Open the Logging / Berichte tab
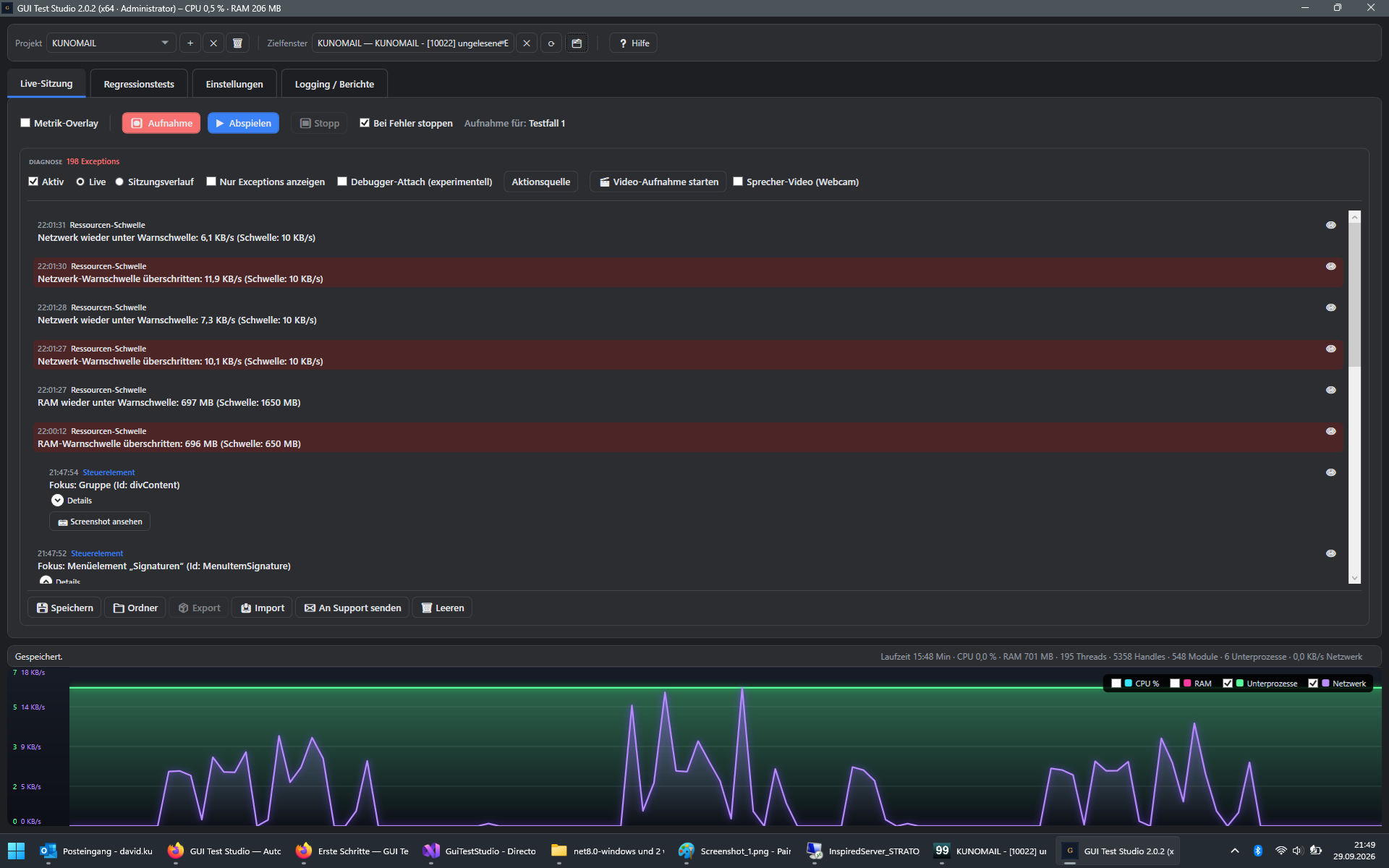This screenshot has width=1389, height=868. pyautogui.click(x=334, y=84)
